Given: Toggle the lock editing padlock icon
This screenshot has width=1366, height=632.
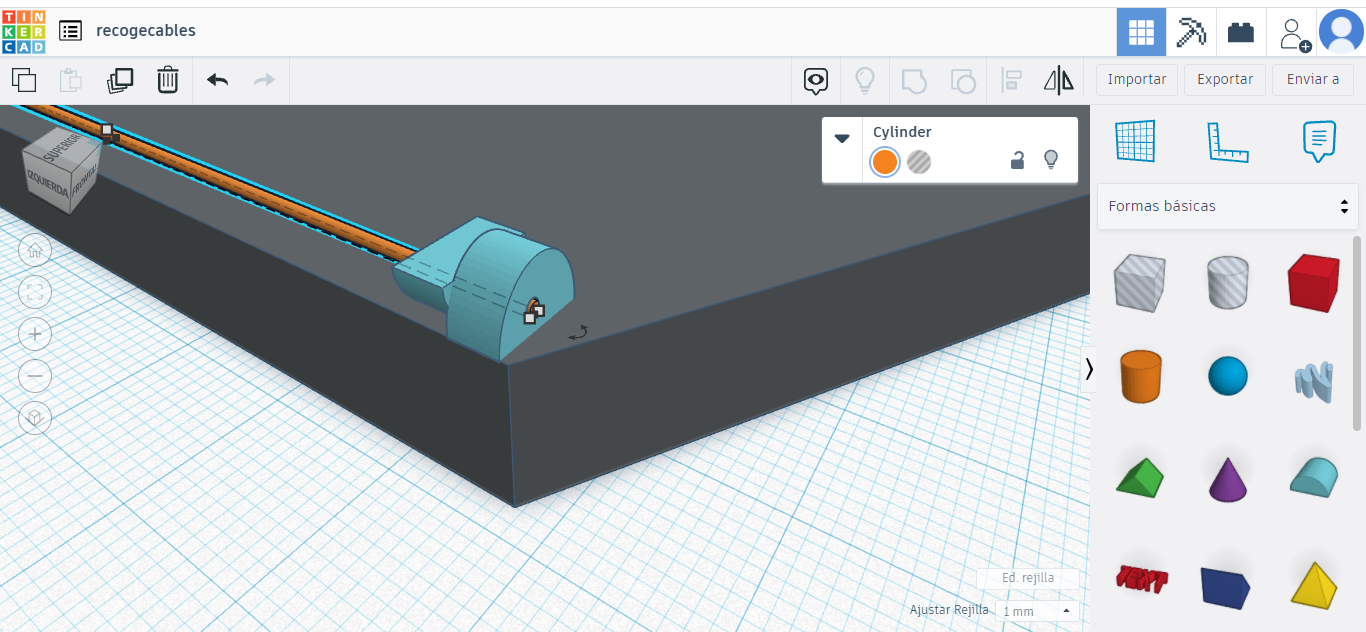Looking at the screenshot, I should click(x=1017, y=160).
